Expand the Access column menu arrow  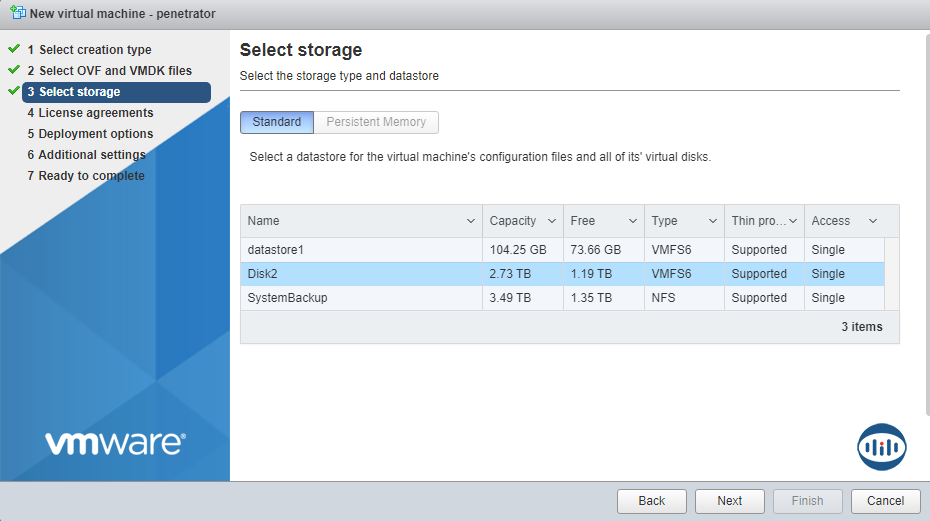[873, 221]
